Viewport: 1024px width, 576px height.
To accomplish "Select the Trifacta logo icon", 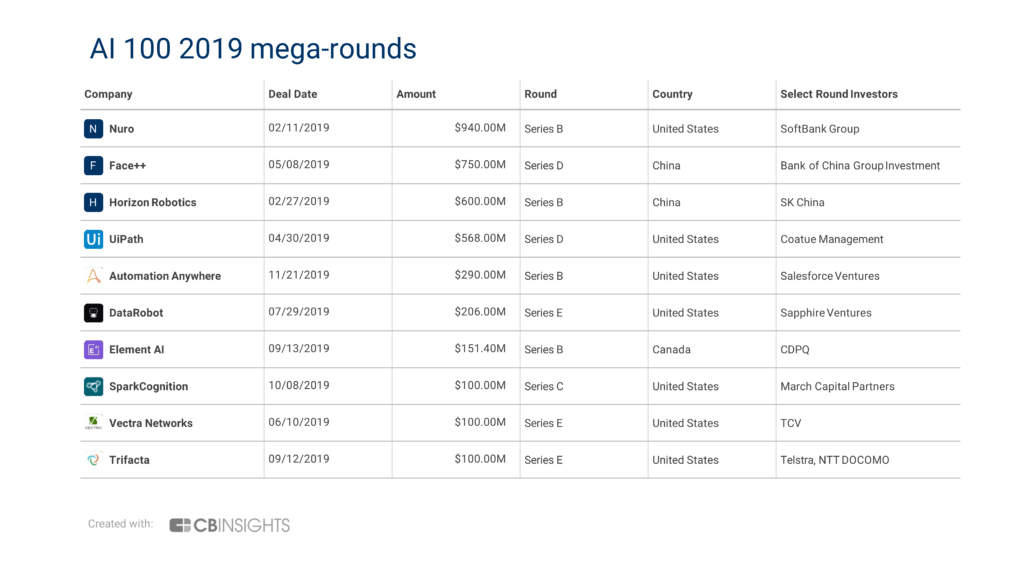I will click(x=93, y=460).
